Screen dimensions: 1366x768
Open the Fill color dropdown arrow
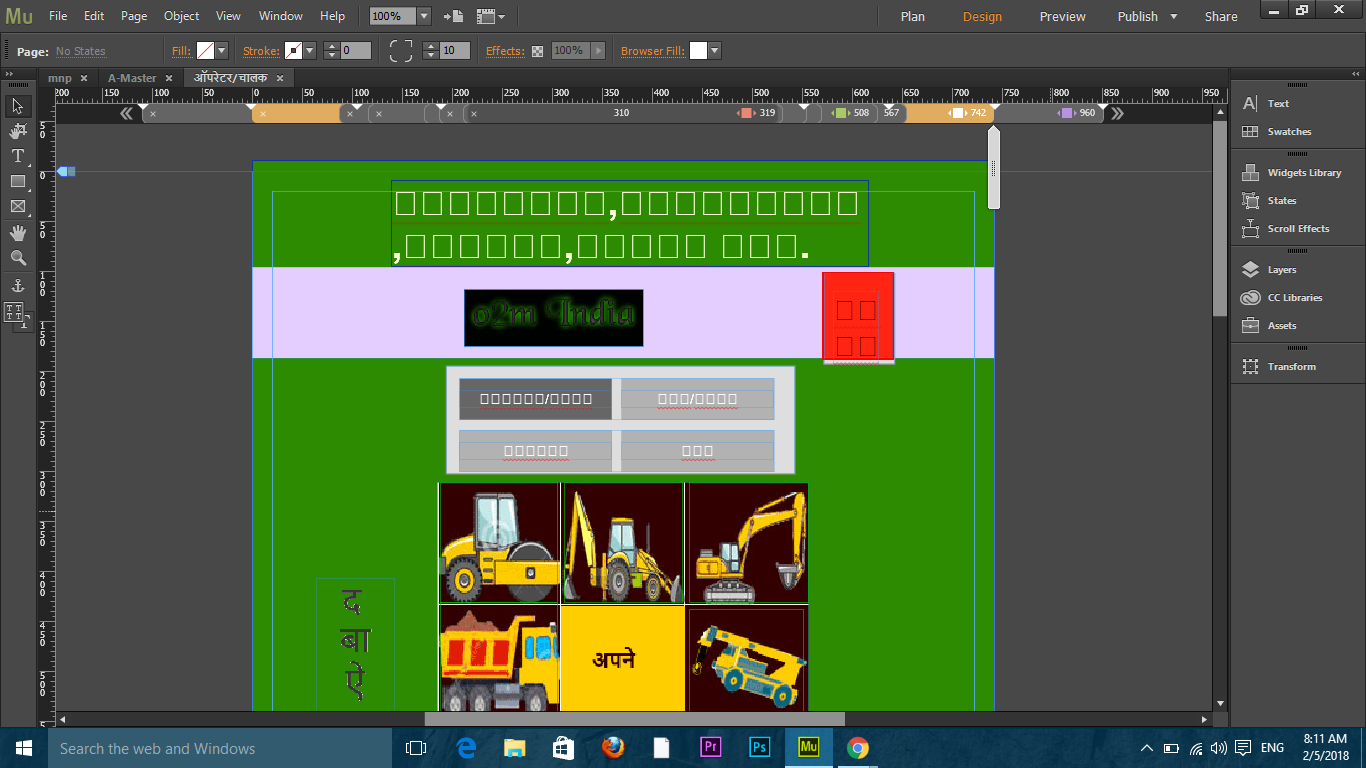point(222,50)
